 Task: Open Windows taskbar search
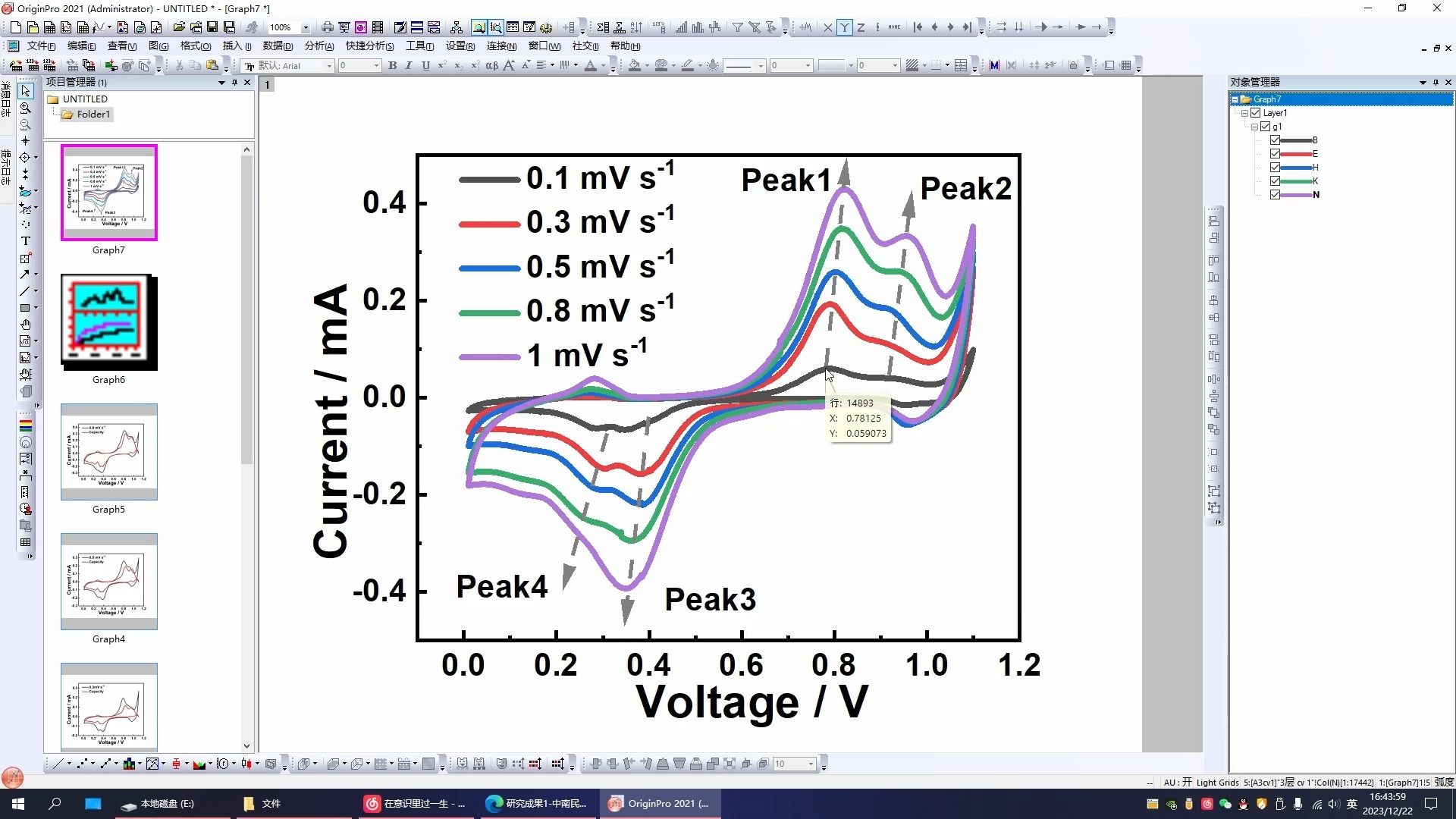pos(55,804)
